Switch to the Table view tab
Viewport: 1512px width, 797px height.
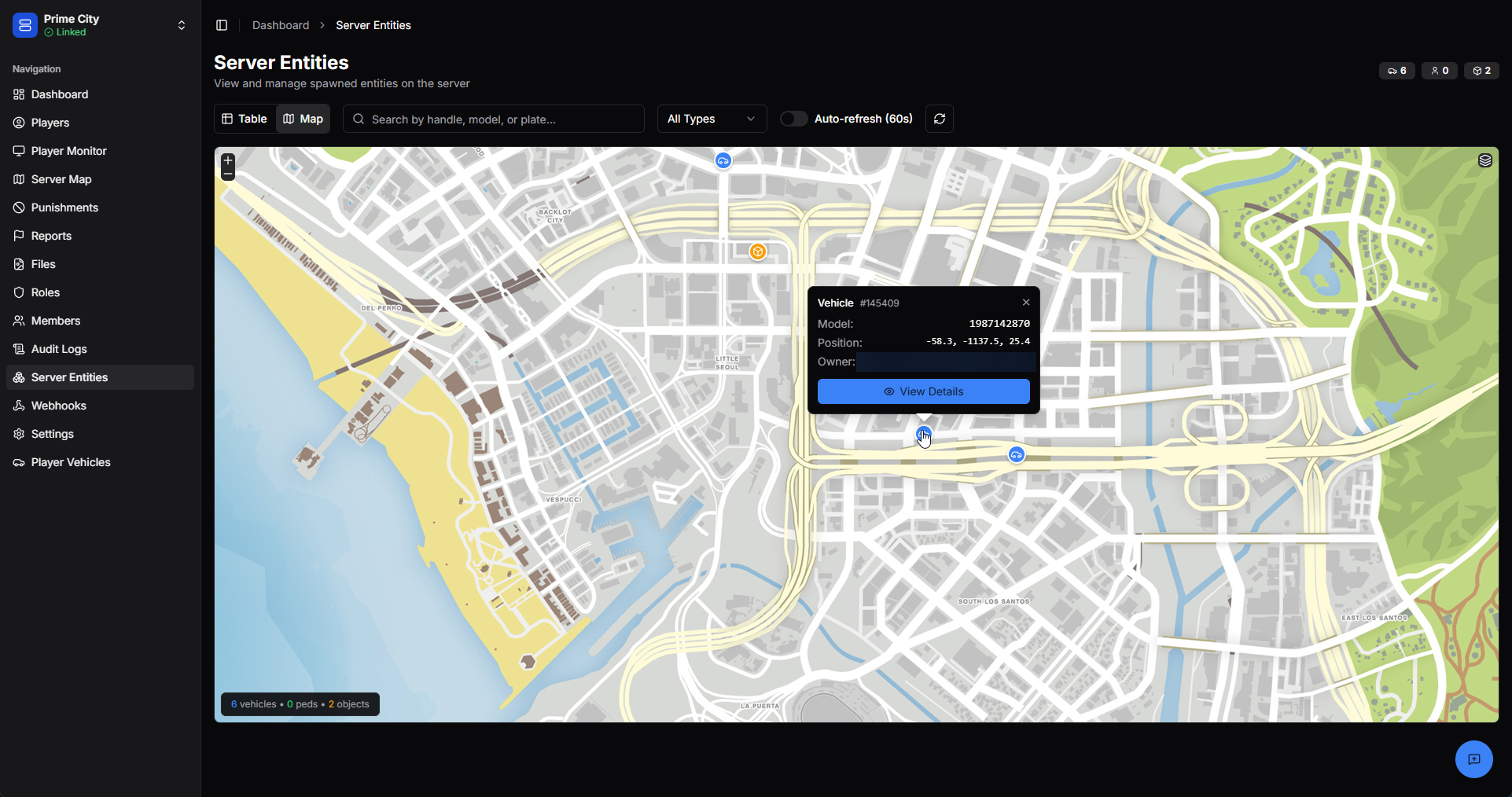245,119
